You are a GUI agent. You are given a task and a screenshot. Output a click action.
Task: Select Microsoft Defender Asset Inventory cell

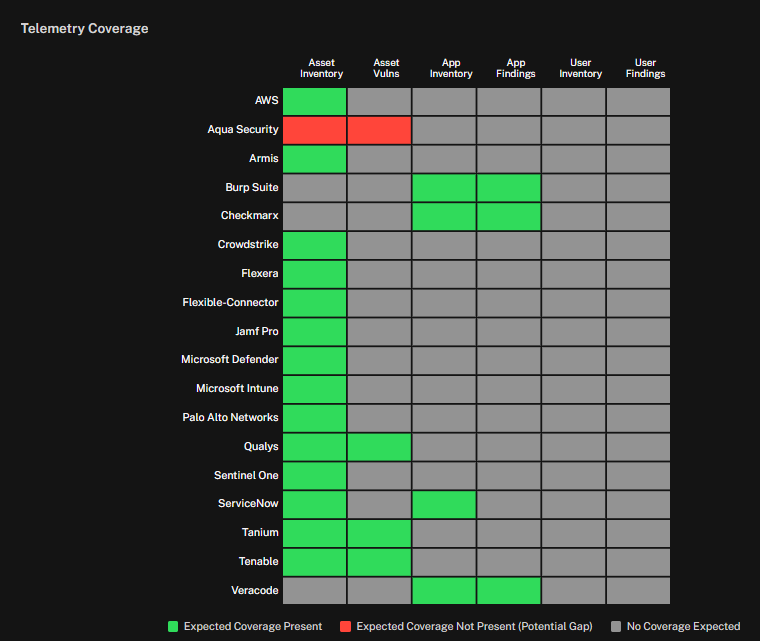tap(315, 360)
